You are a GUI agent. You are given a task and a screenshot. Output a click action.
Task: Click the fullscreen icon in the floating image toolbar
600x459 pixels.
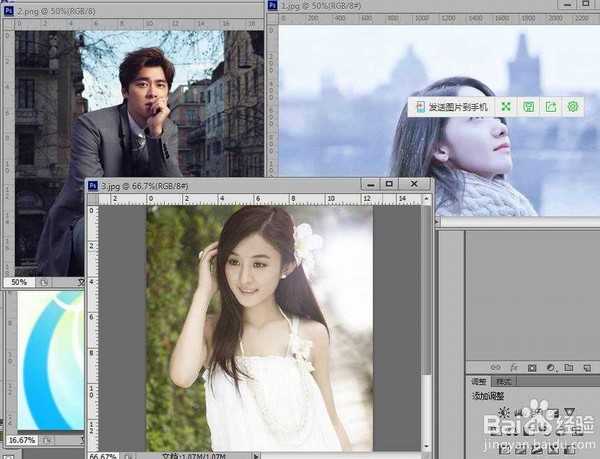pyautogui.click(x=506, y=106)
